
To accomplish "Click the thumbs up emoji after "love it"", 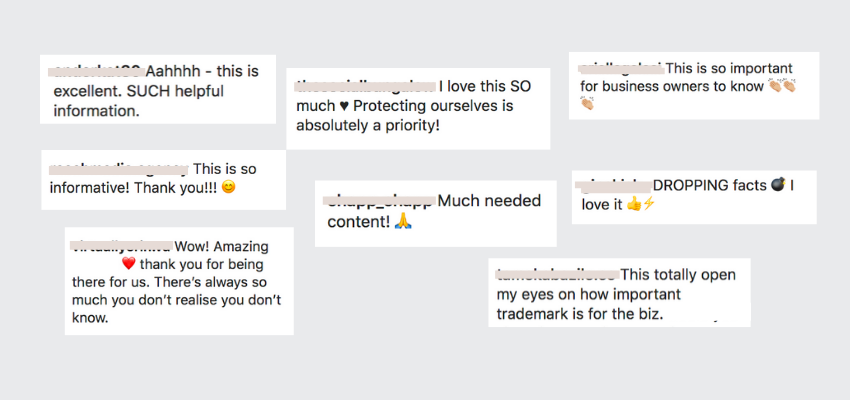I will point(633,206).
